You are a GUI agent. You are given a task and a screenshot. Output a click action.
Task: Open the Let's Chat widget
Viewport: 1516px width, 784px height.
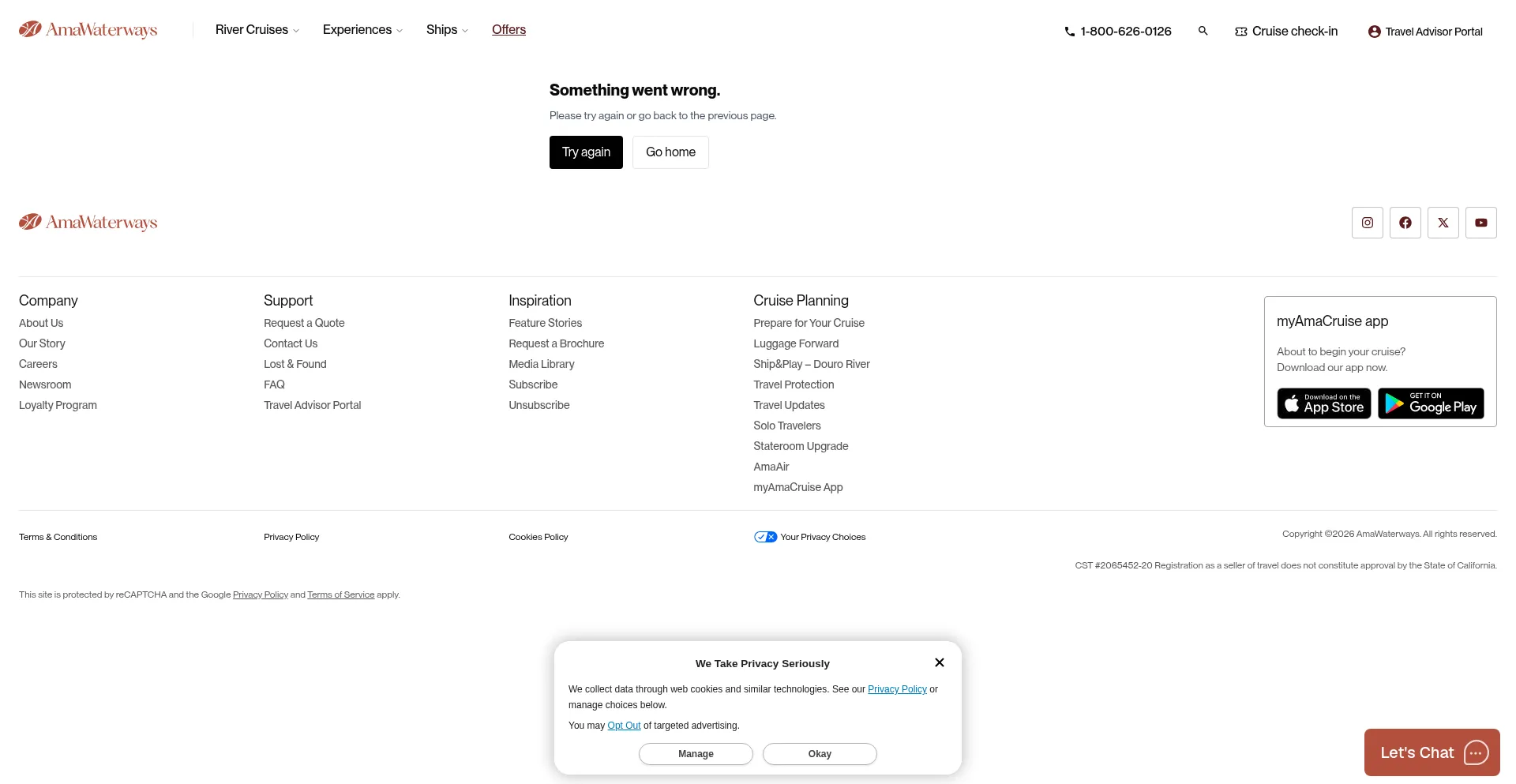[1432, 752]
